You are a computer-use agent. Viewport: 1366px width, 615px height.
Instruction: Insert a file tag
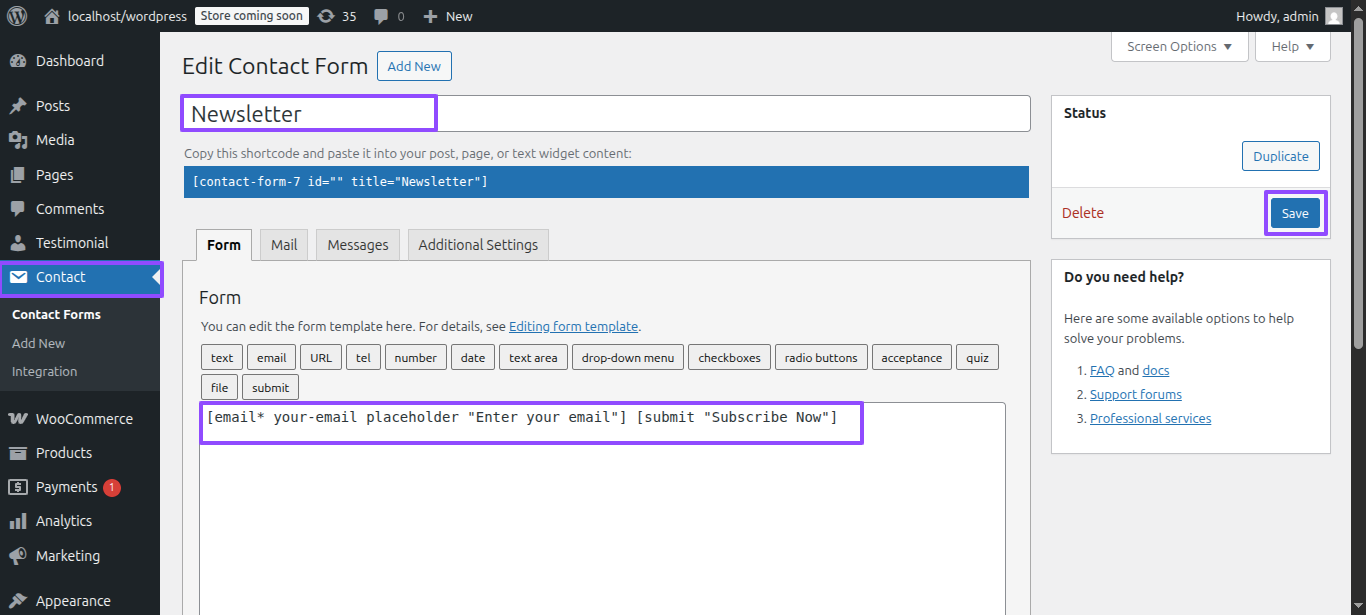pos(219,388)
